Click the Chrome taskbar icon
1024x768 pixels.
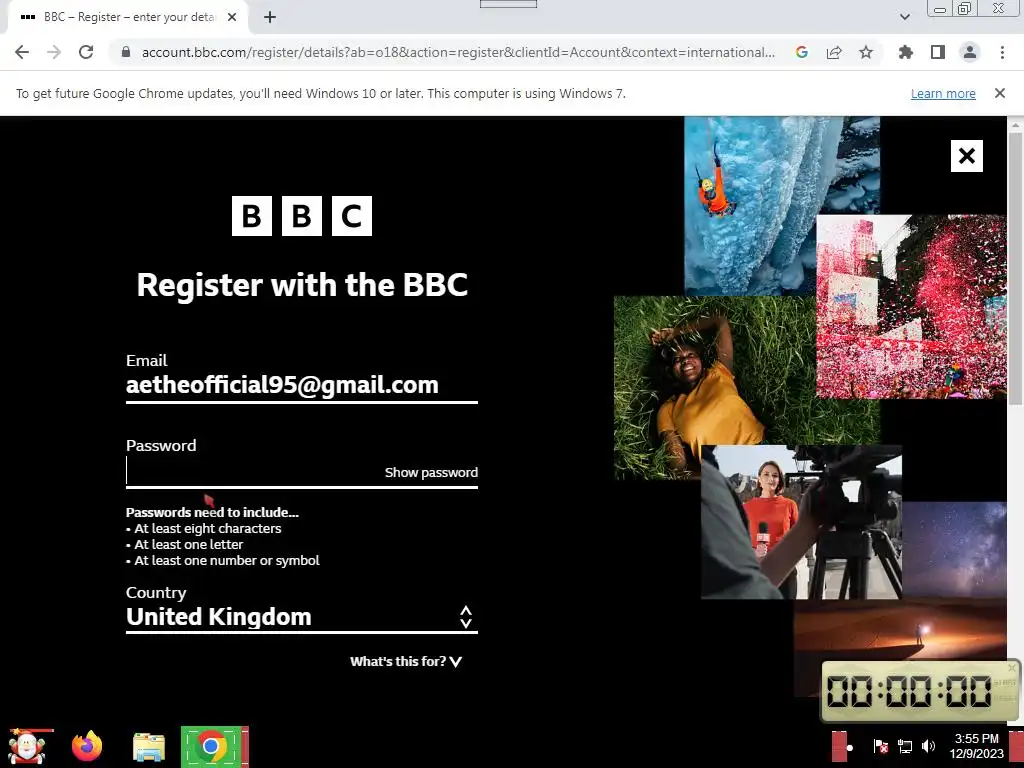click(214, 746)
